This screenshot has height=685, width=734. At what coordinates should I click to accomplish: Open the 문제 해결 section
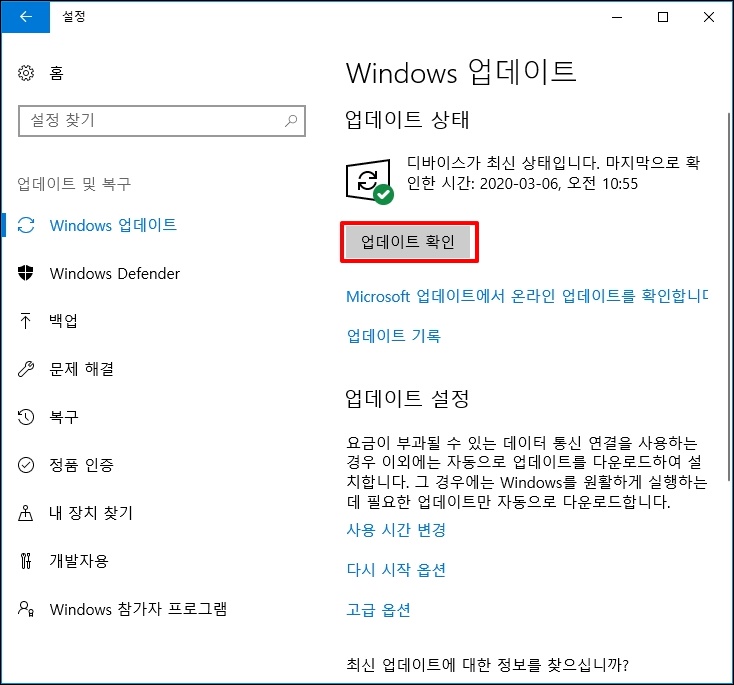[x=81, y=369]
